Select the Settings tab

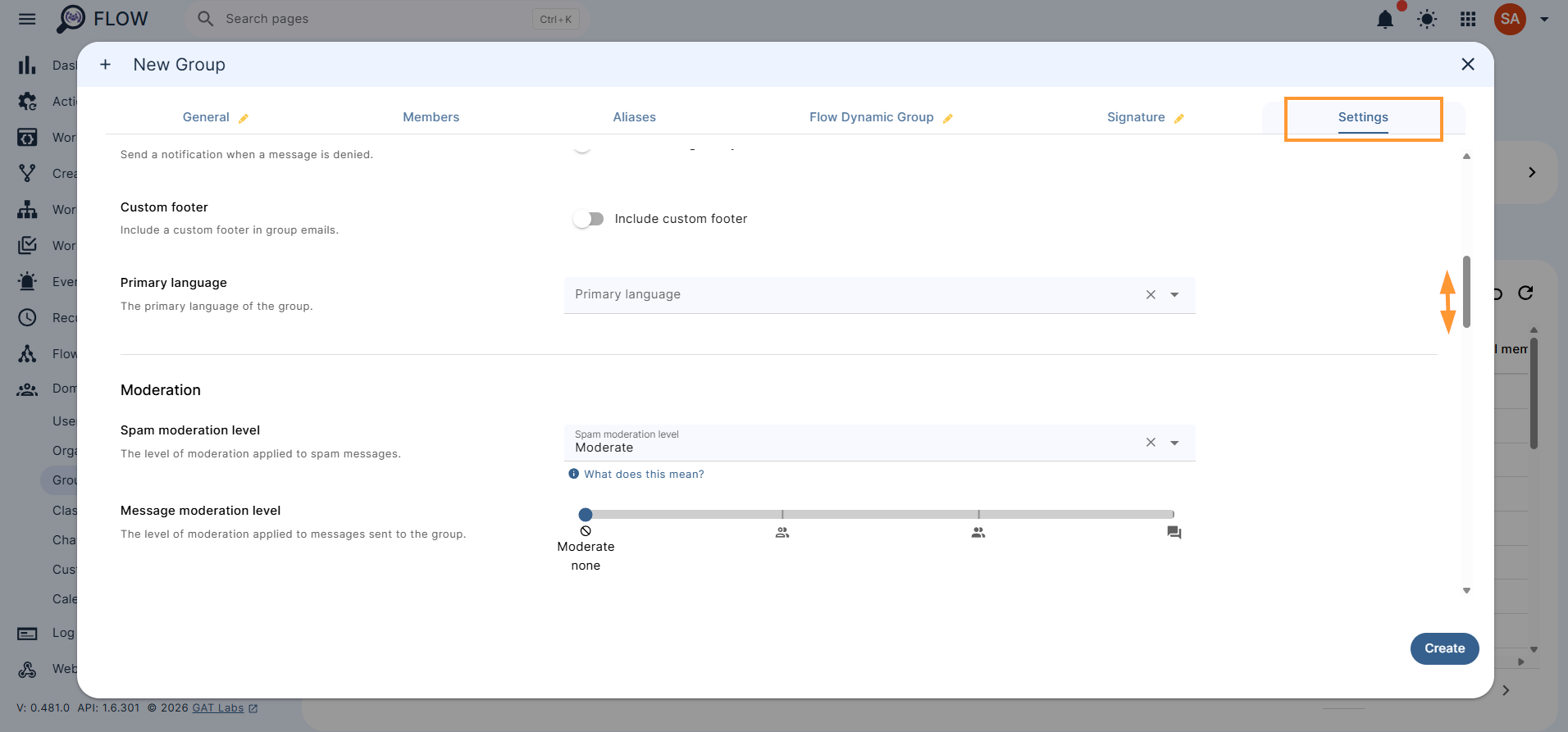(1363, 117)
